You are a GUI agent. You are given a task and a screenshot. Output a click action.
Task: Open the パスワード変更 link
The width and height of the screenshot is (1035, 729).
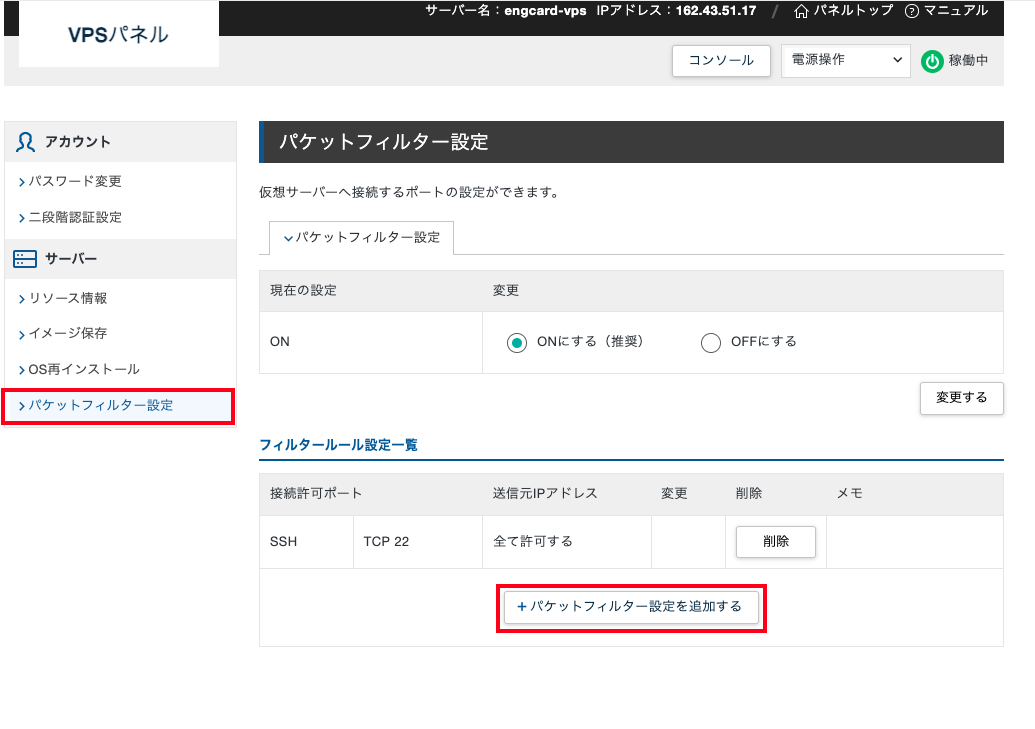[64, 181]
